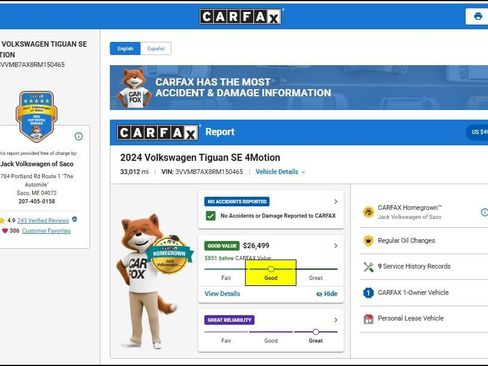Click the Homegrown gold badge on the fox
The image size is (488, 366).
coord(170,255)
